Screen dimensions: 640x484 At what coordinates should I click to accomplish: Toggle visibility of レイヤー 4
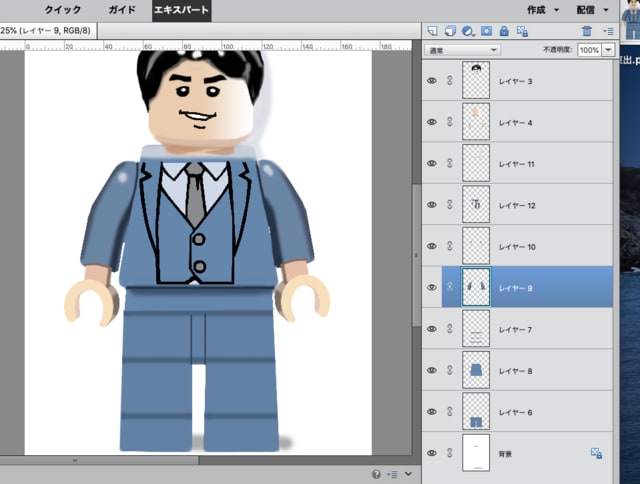point(432,122)
